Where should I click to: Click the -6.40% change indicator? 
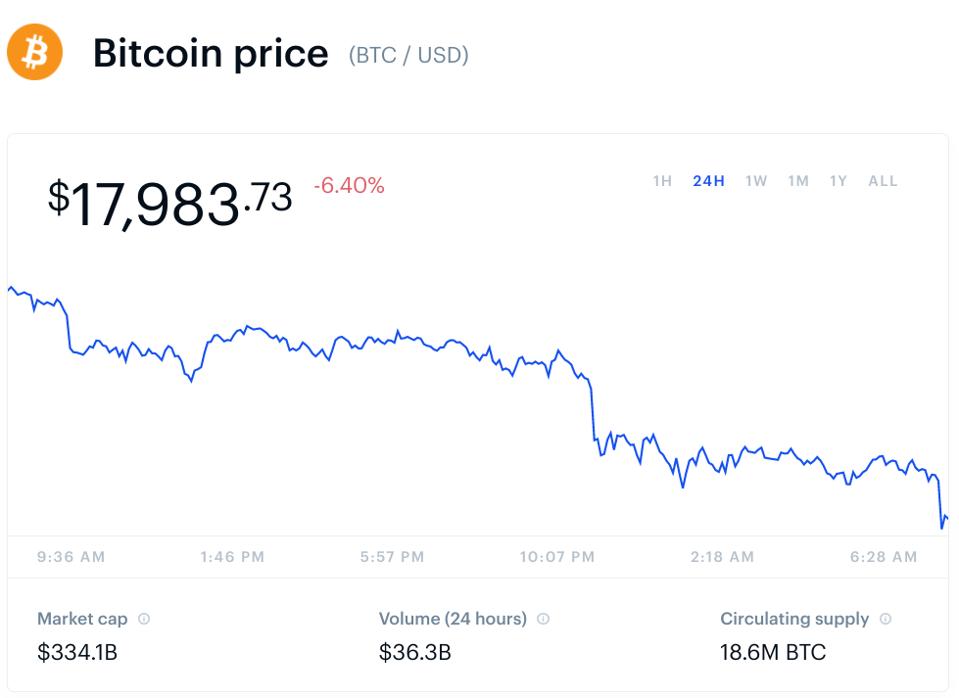tap(350, 186)
